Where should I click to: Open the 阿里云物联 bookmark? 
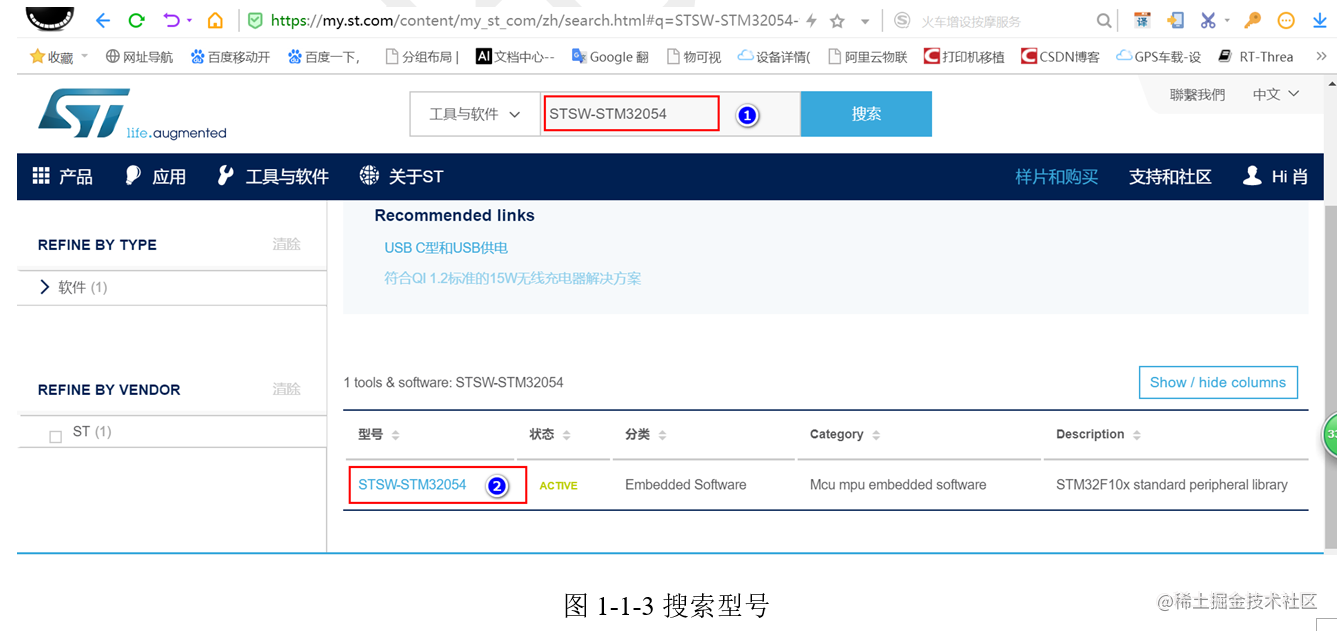[868, 57]
